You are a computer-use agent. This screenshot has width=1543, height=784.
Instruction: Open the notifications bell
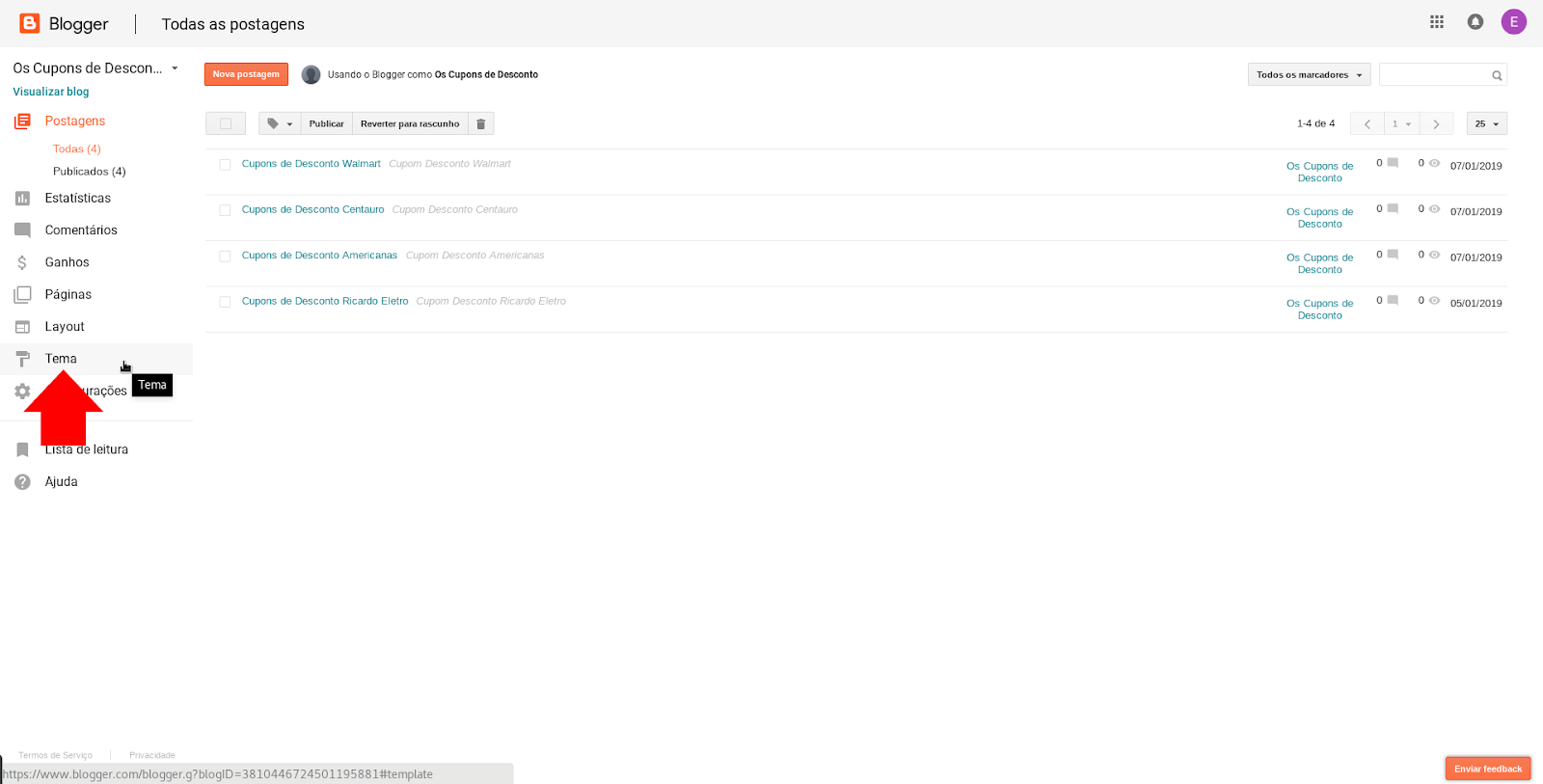coord(1475,22)
